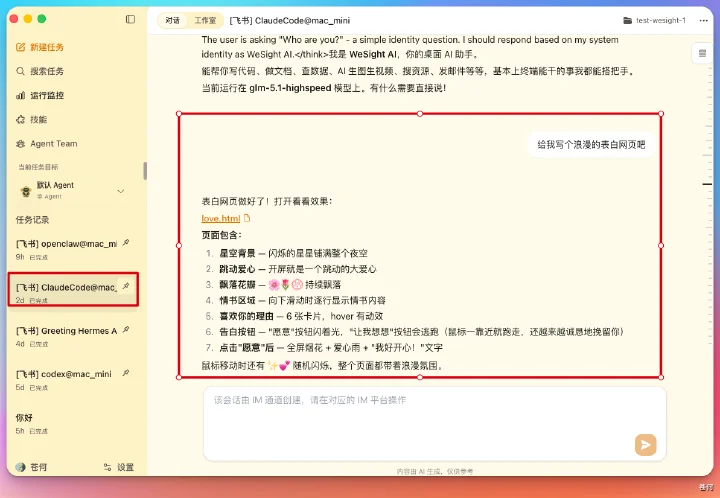
Task: Switch to the 工作室 tab
Action: pos(205,21)
